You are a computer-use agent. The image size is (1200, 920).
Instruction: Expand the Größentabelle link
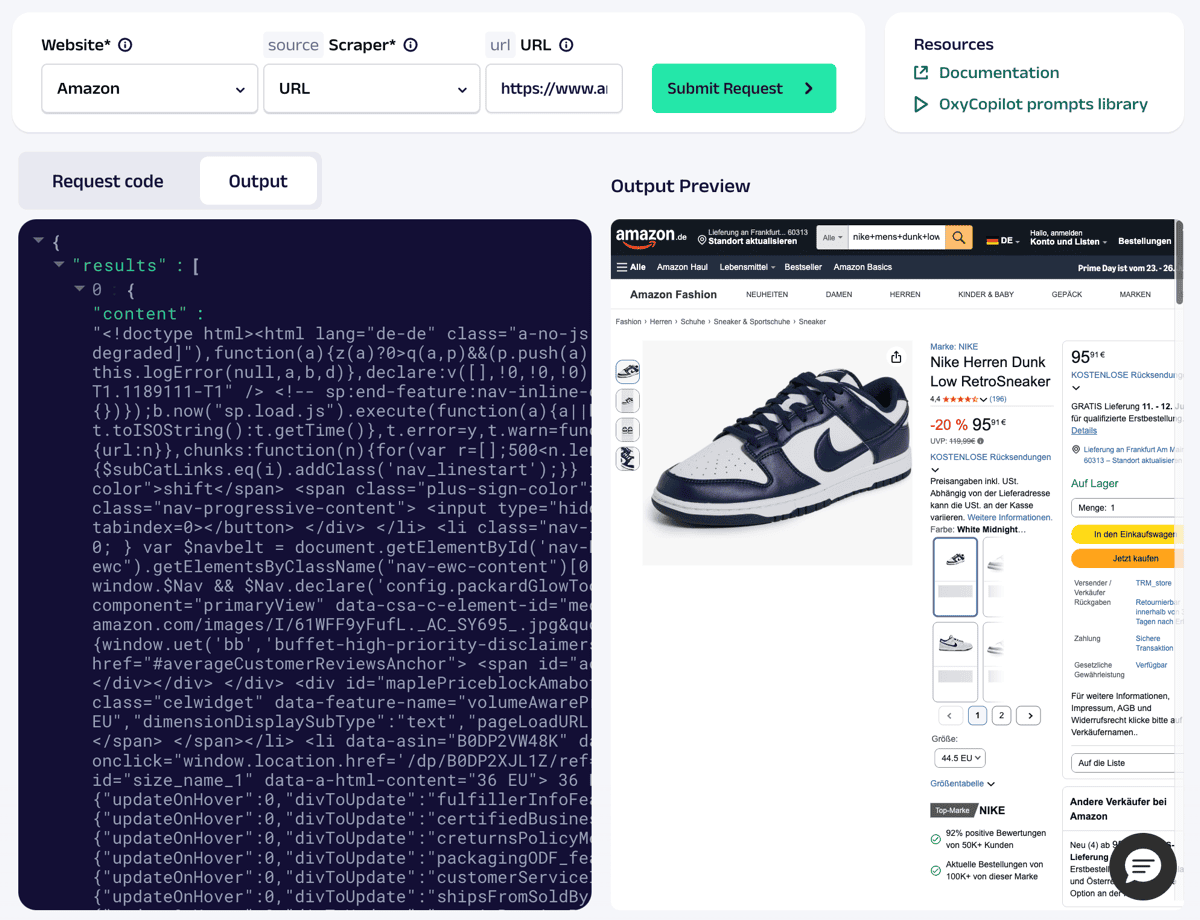[x=962, y=784]
